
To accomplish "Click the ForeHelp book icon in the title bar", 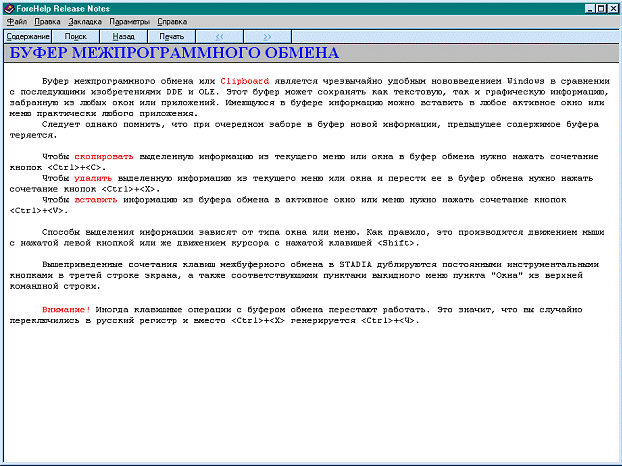I will pos(9,8).
